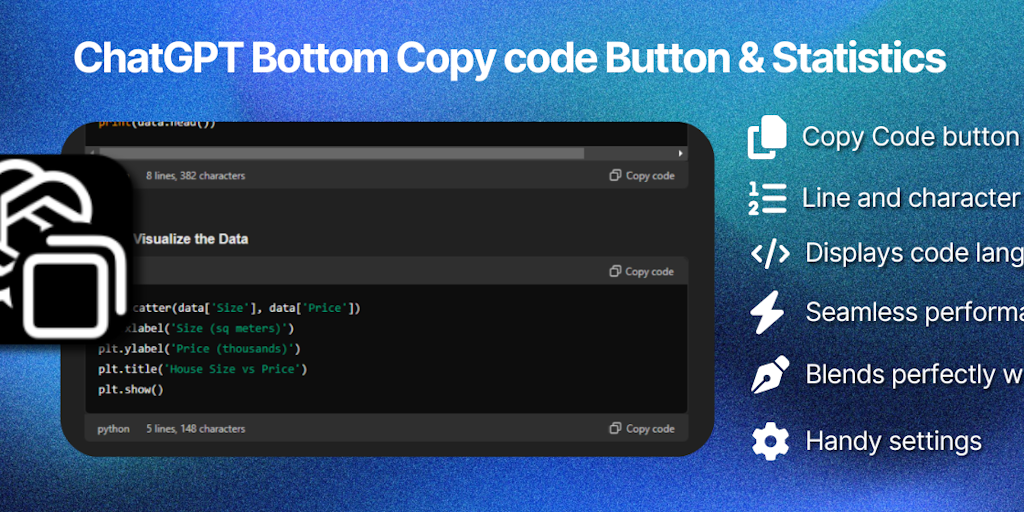Click Copy code in the scatter code block header
Image resolution: width=1024 pixels, height=512 pixels.
tap(642, 272)
